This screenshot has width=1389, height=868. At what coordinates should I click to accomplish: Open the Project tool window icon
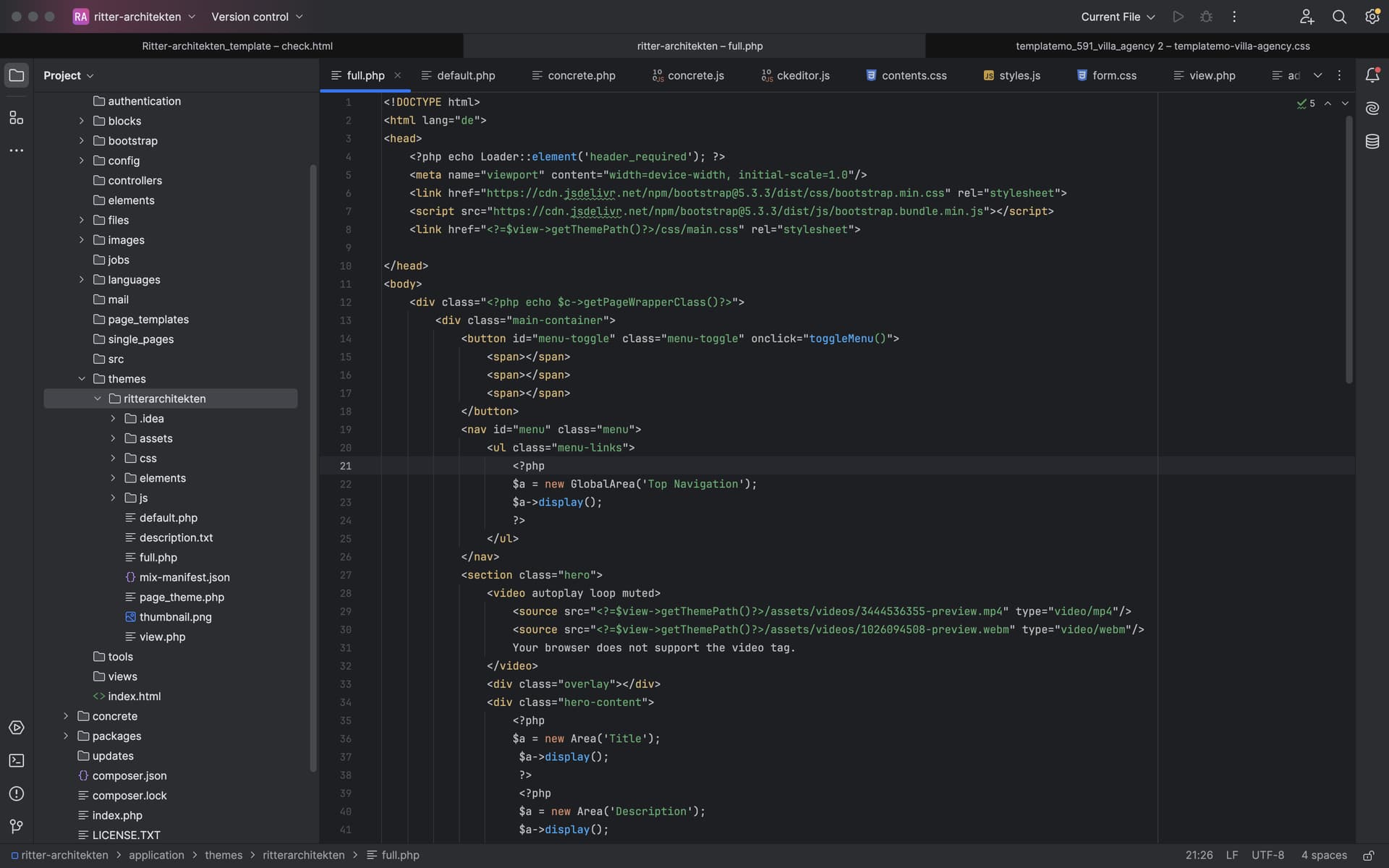(x=16, y=75)
